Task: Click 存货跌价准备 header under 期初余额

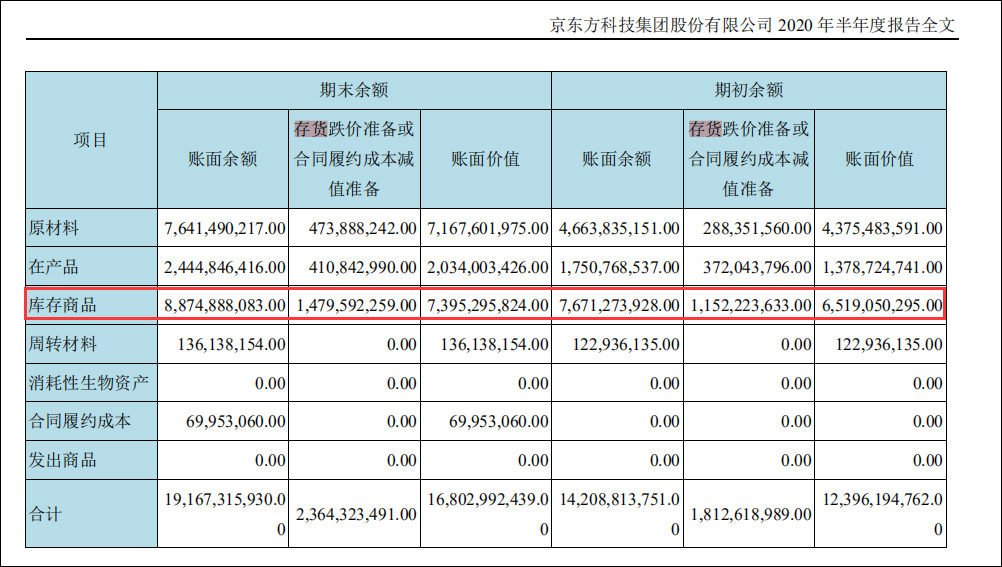Action: coord(748,159)
